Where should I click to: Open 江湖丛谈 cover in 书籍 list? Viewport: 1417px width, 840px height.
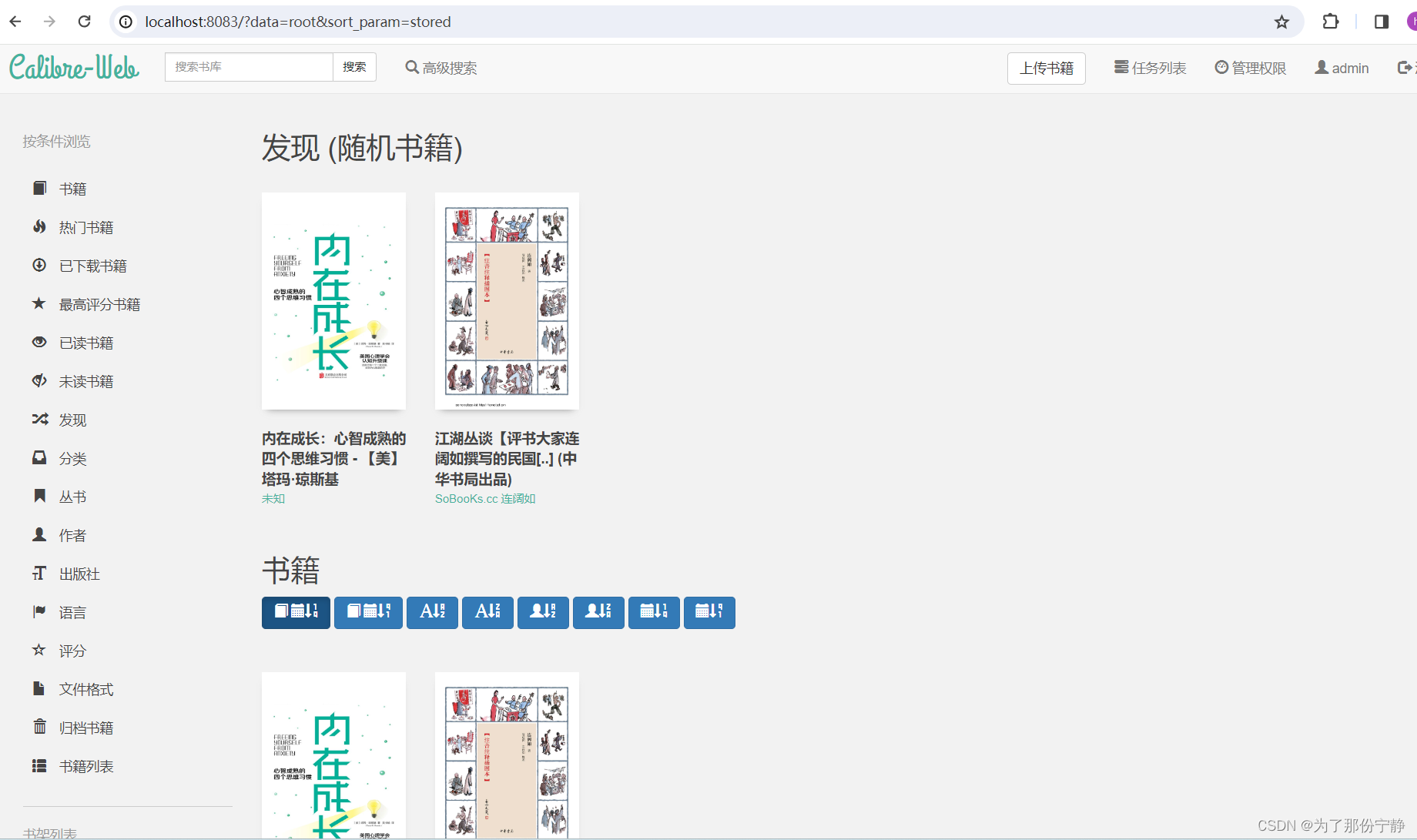coord(507,755)
